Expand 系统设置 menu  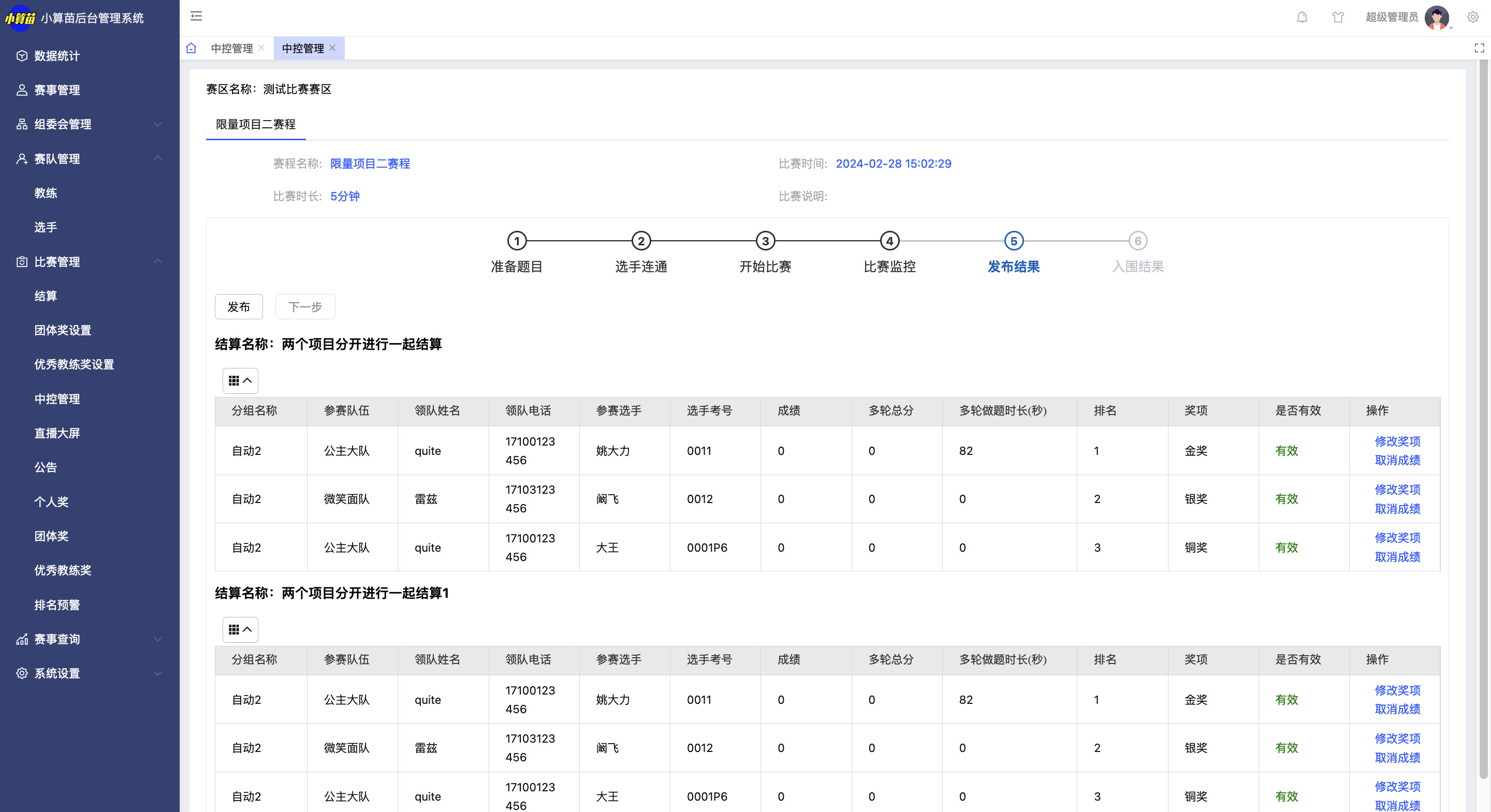90,673
